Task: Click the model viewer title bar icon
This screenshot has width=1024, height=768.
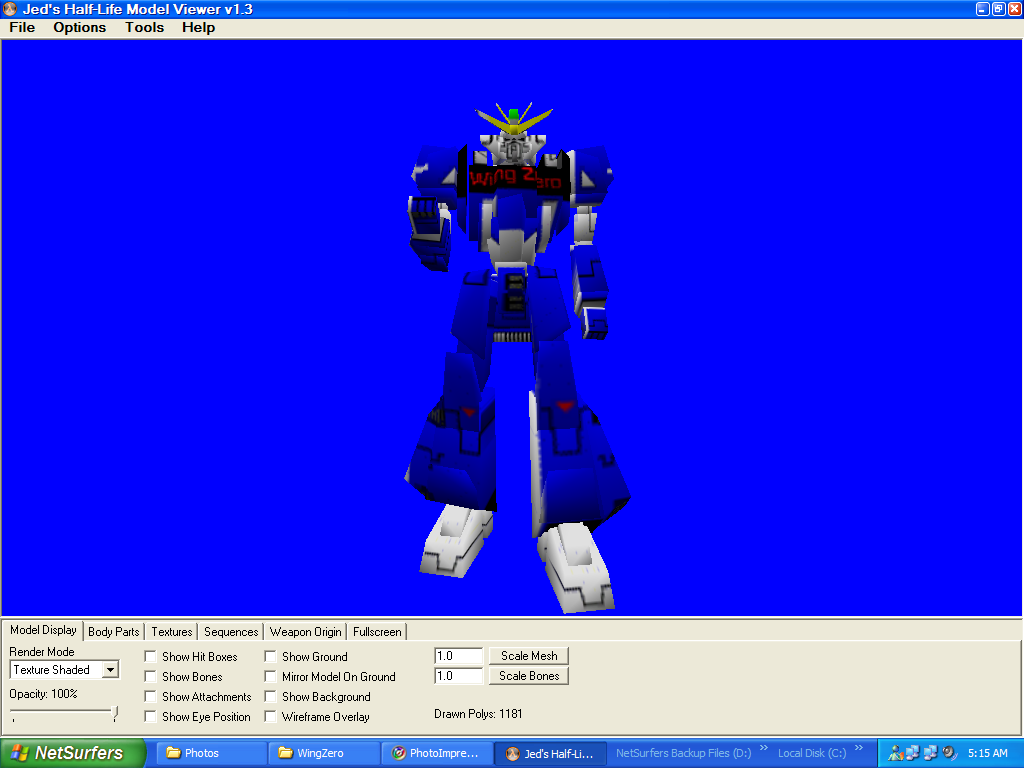Action: 10,9
